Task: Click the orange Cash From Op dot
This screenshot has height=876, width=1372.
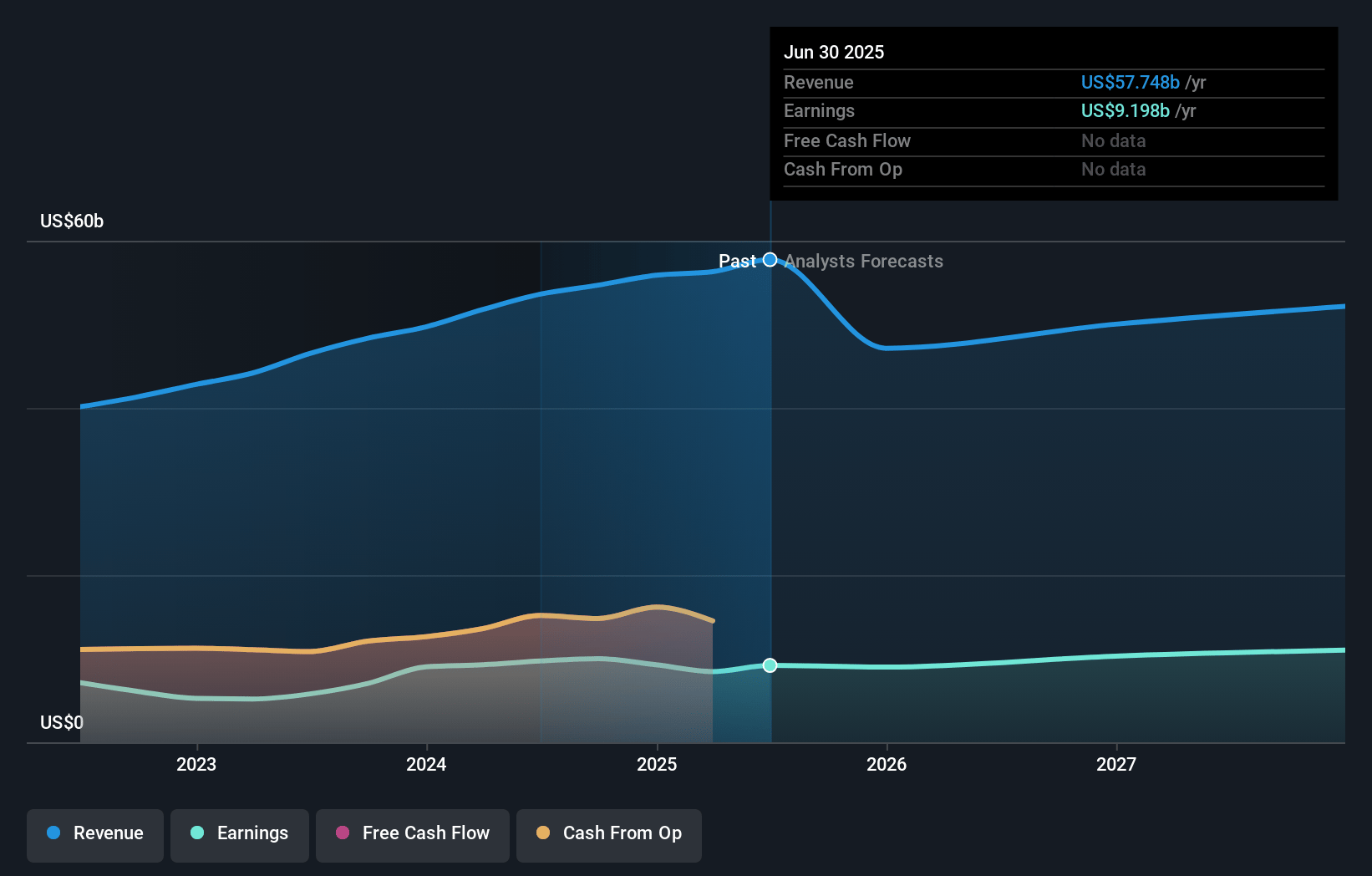Action: [x=543, y=833]
